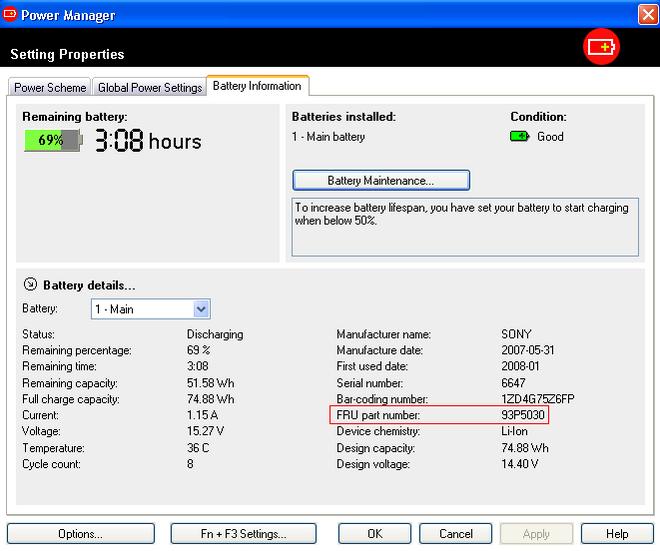This screenshot has height=551, width=660.
Task: Click the 69% remaining battery gauge
Action: (x=52, y=141)
